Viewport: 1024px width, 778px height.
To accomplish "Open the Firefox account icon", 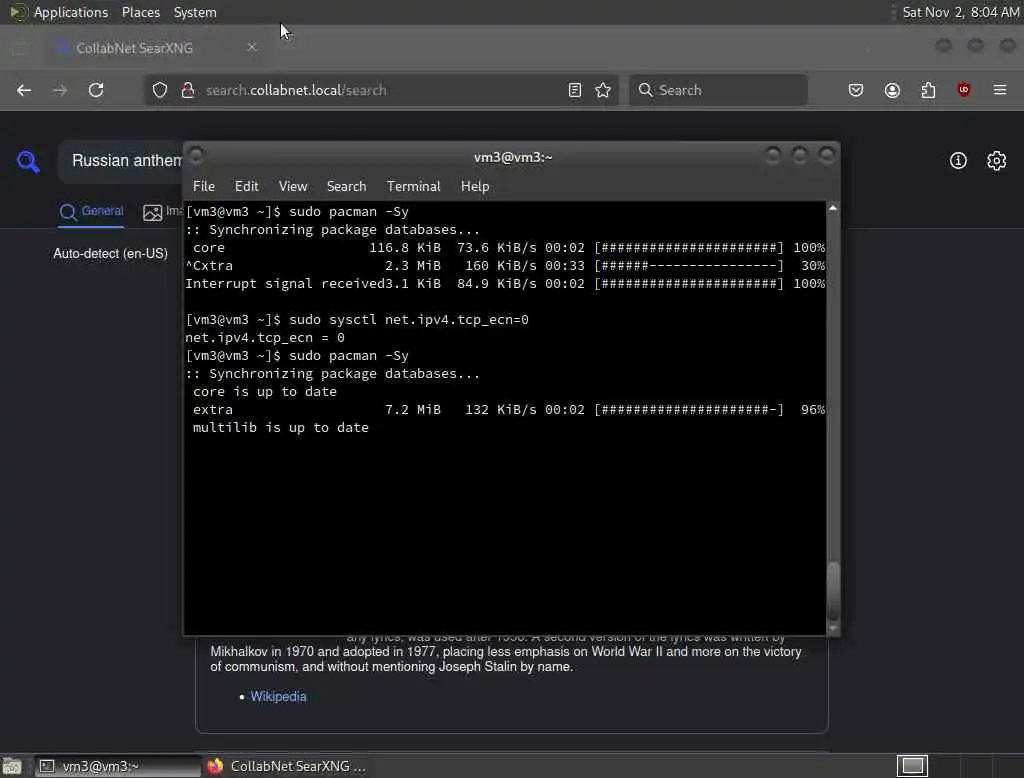I will 892,90.
